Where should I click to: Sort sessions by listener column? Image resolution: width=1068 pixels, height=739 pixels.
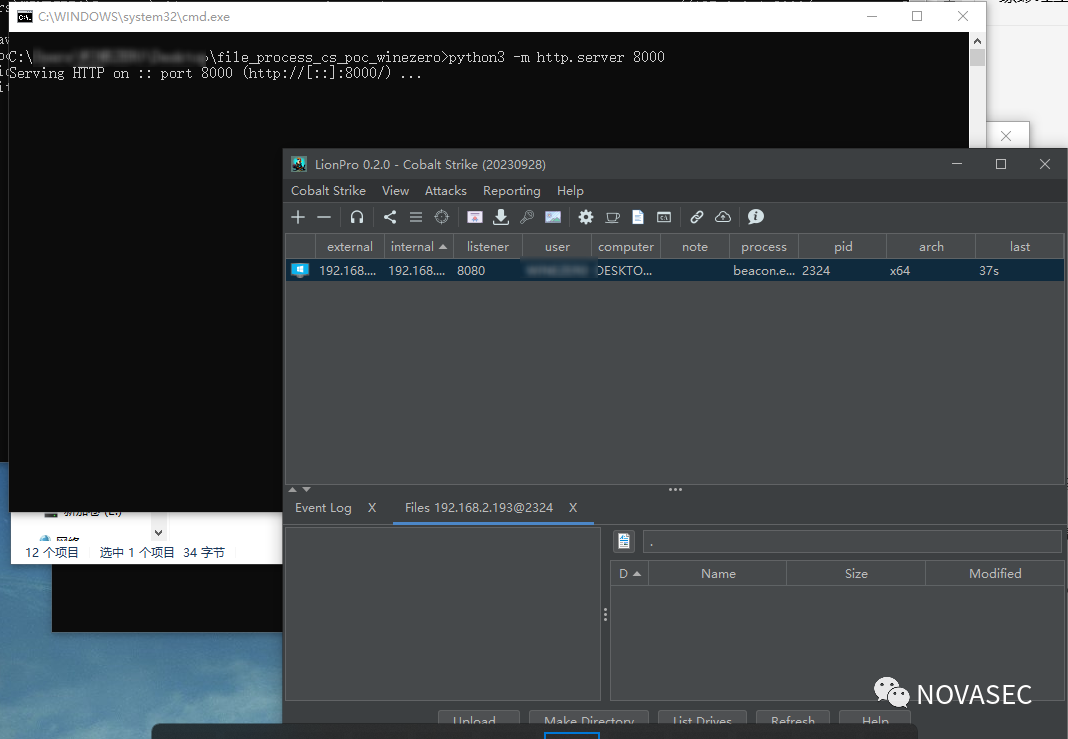point(488,247)
